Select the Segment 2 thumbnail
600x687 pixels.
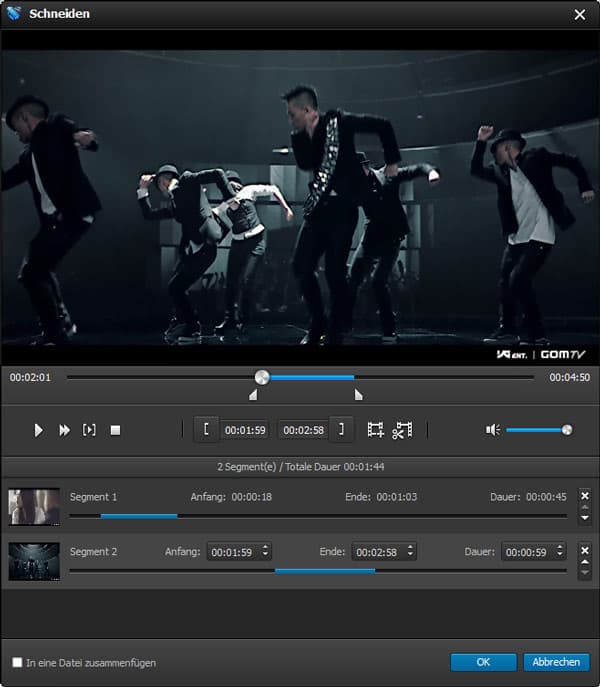(x=34, y=562)
